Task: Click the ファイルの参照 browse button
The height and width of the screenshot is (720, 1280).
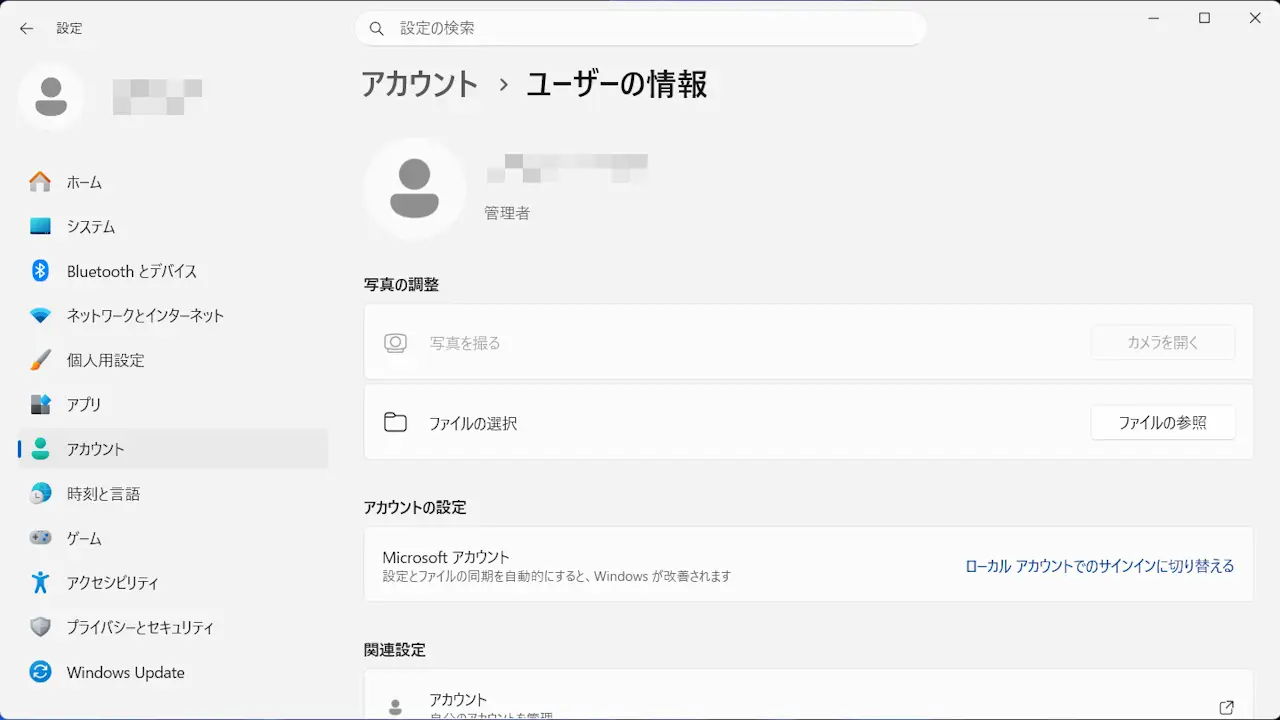Action: (x=1162, y=423)
